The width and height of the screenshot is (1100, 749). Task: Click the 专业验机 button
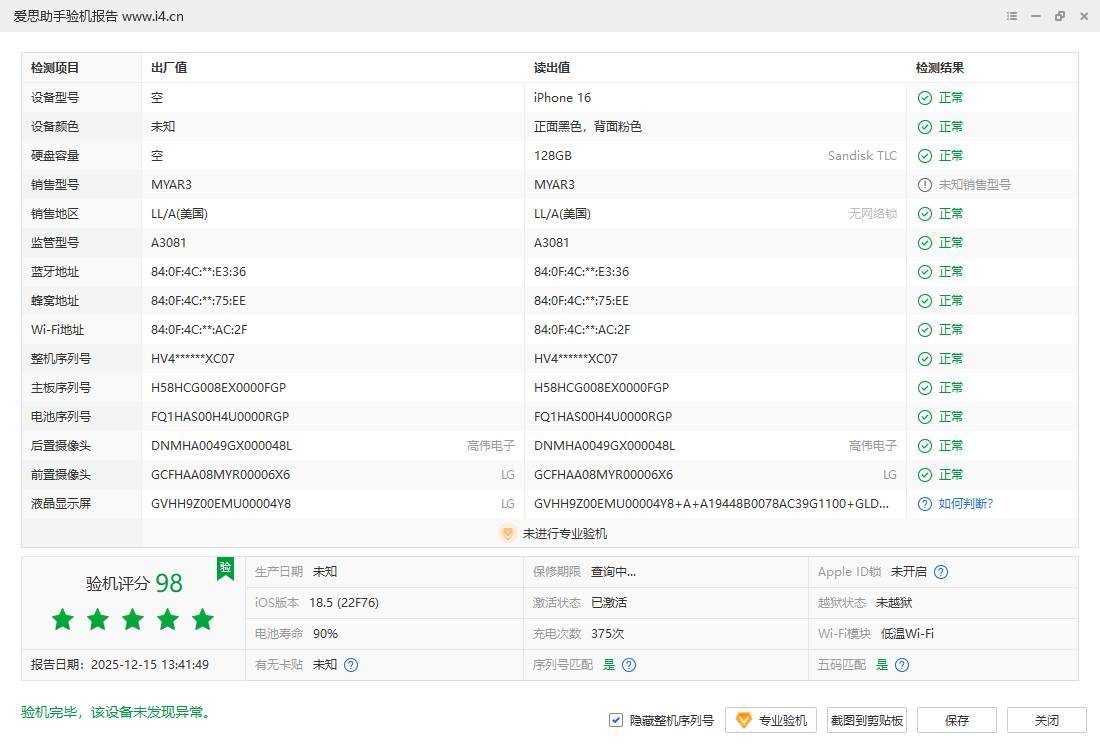click(x=771, y=720)
